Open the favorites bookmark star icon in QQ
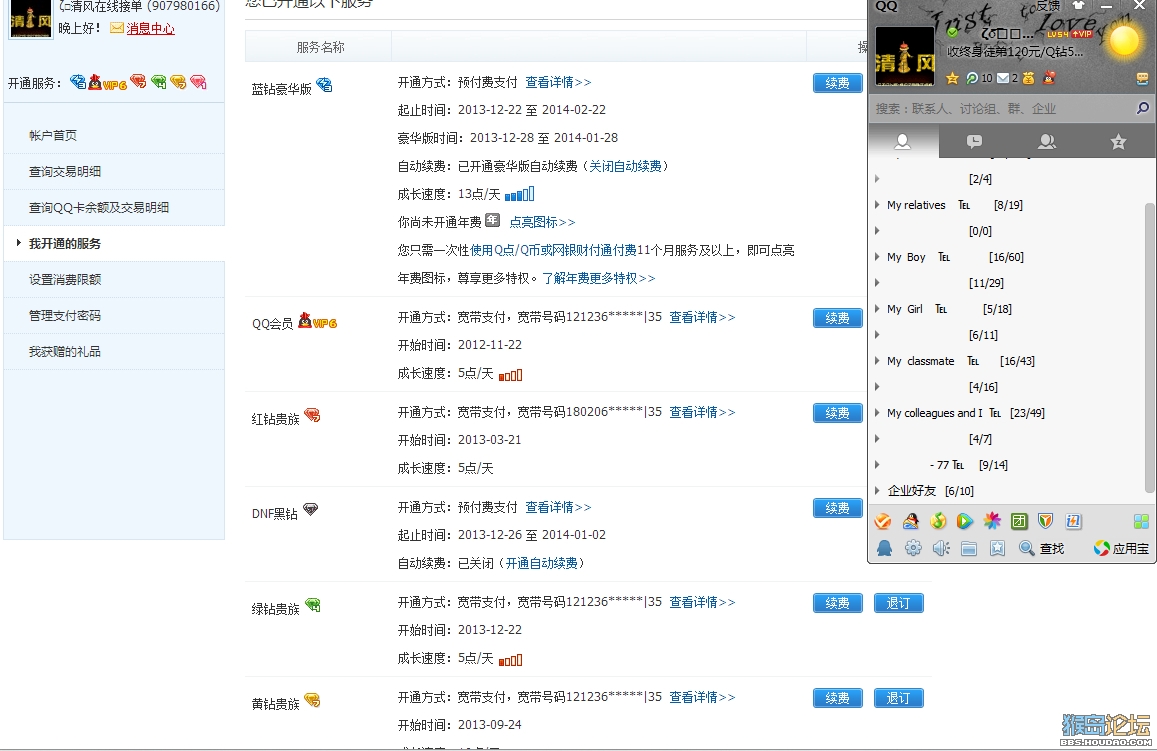 tap(997, 548)
